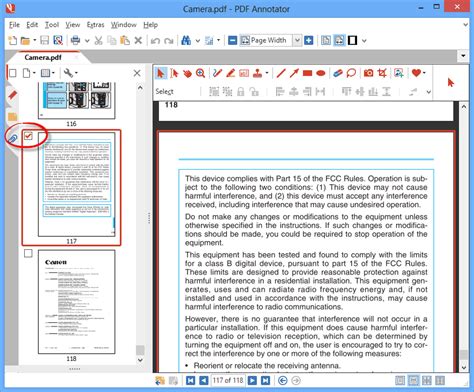This screenshot has height=392, width=474.
Task: Toggle single page layout in status bar
Action: 400,380
